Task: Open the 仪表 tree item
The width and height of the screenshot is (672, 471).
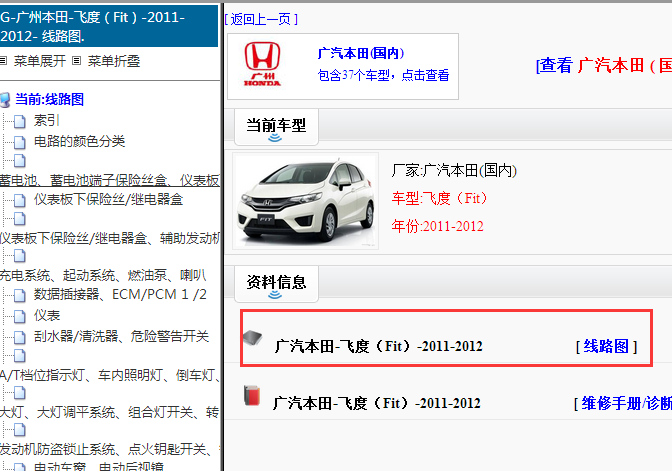Action: (x=47, y=315)
